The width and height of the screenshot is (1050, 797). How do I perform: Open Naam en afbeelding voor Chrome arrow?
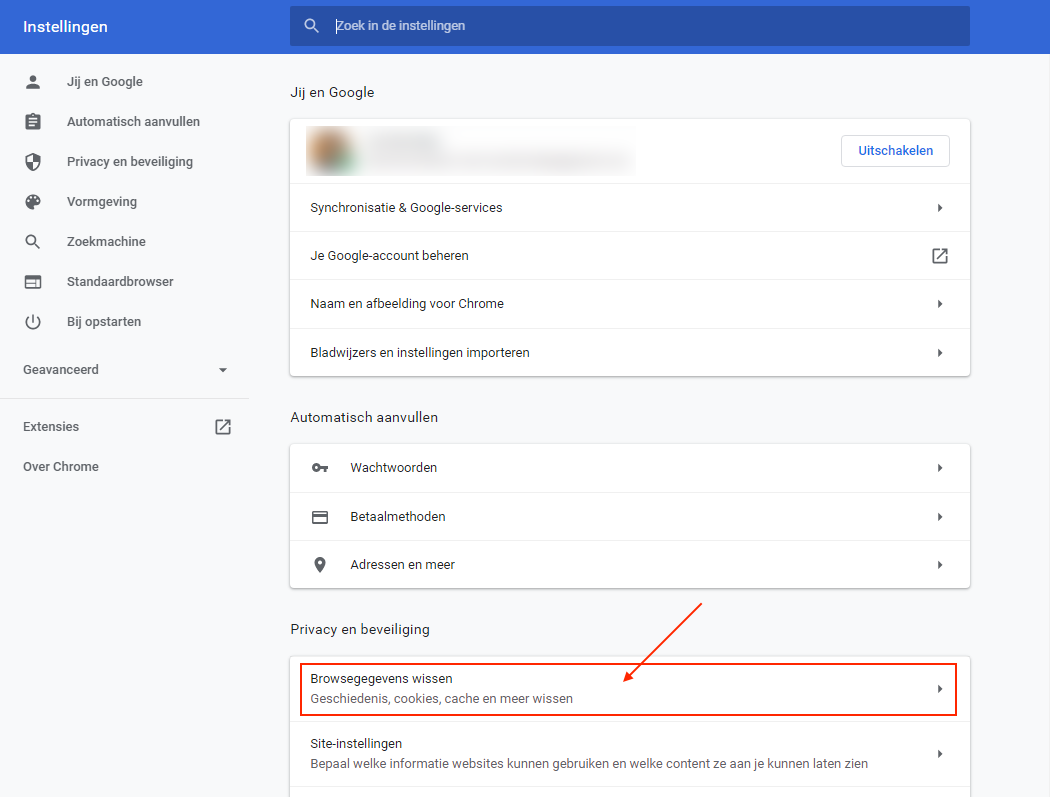939,304
